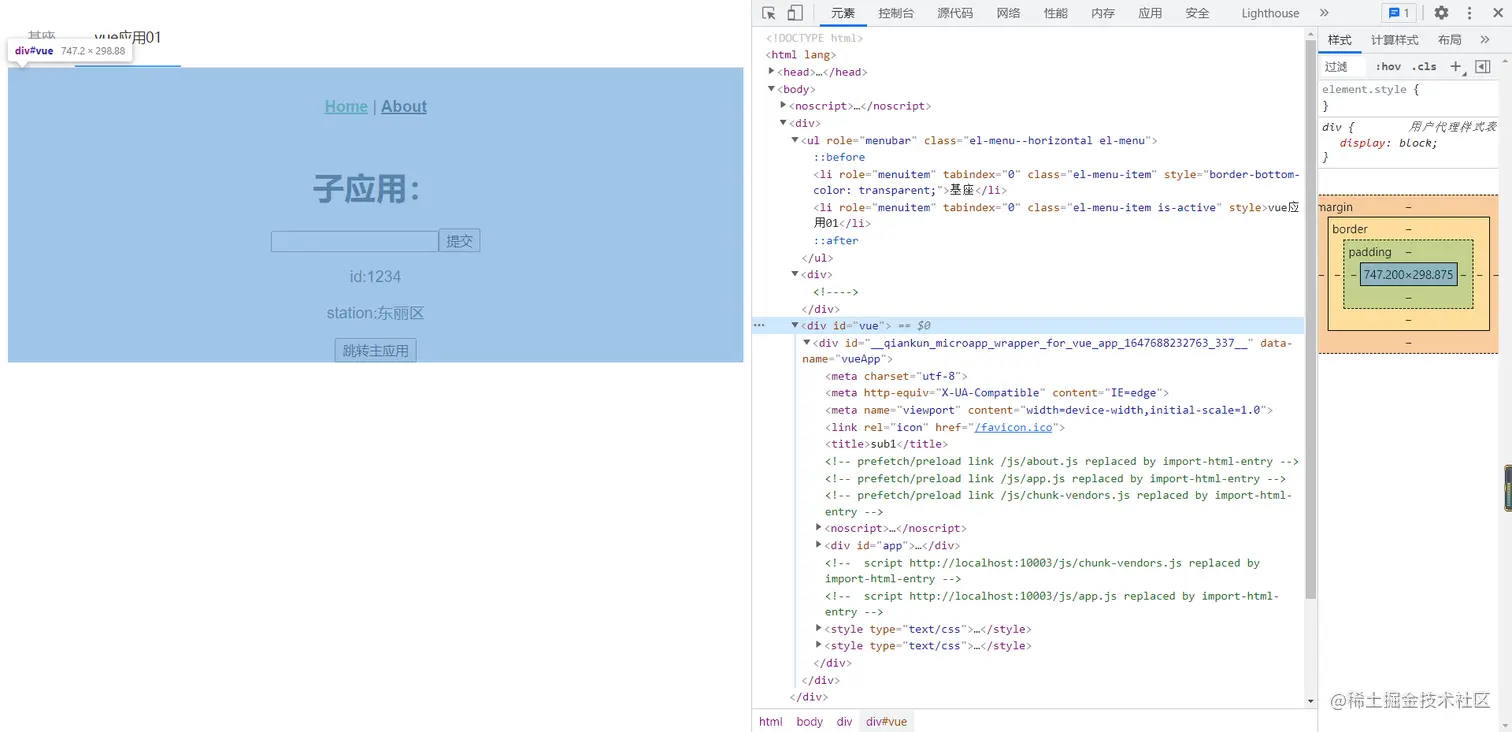Click the display: block style declaration
The width and height of the screenshot is (1512, 732).
[1389, 143]
